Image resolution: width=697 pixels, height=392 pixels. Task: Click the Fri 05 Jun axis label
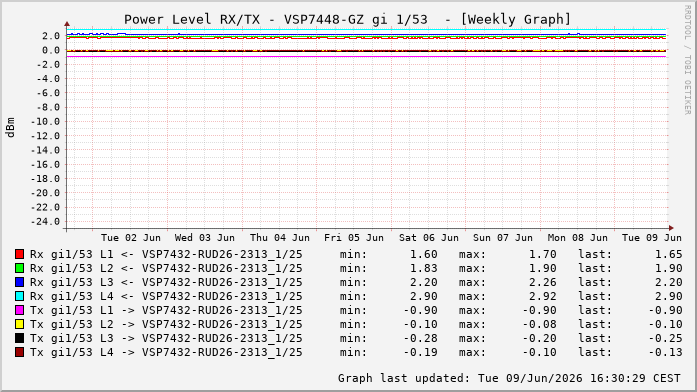click(x=354, y=238)
